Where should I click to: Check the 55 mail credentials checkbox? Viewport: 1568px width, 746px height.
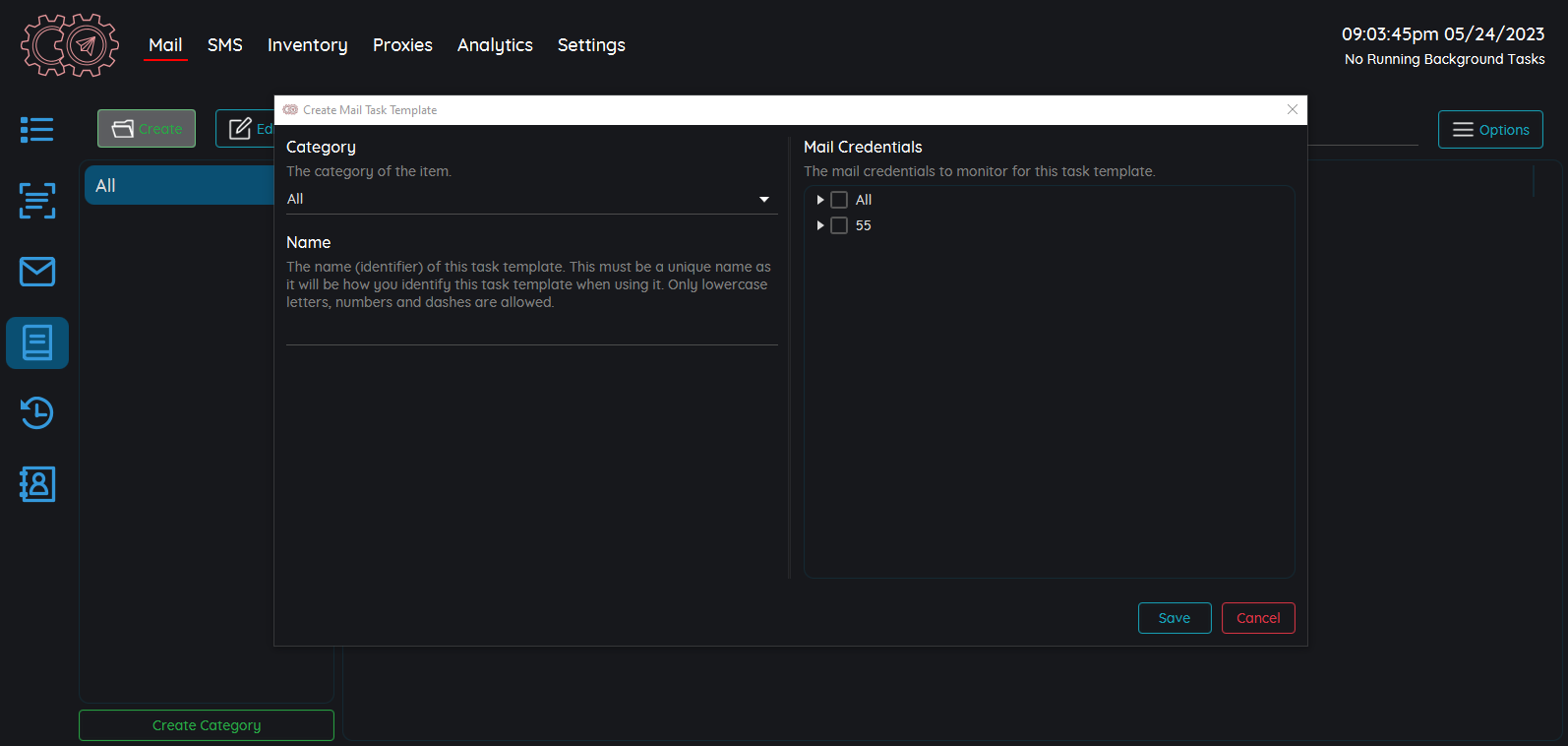(839, 225)
